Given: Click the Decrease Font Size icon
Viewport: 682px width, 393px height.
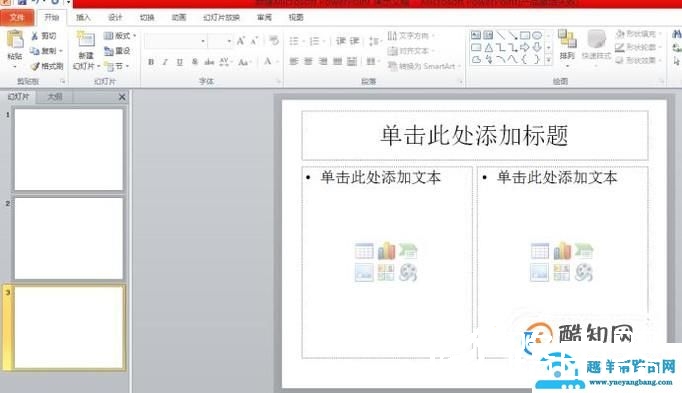Looking at the screenshot, I should [254, 41].
